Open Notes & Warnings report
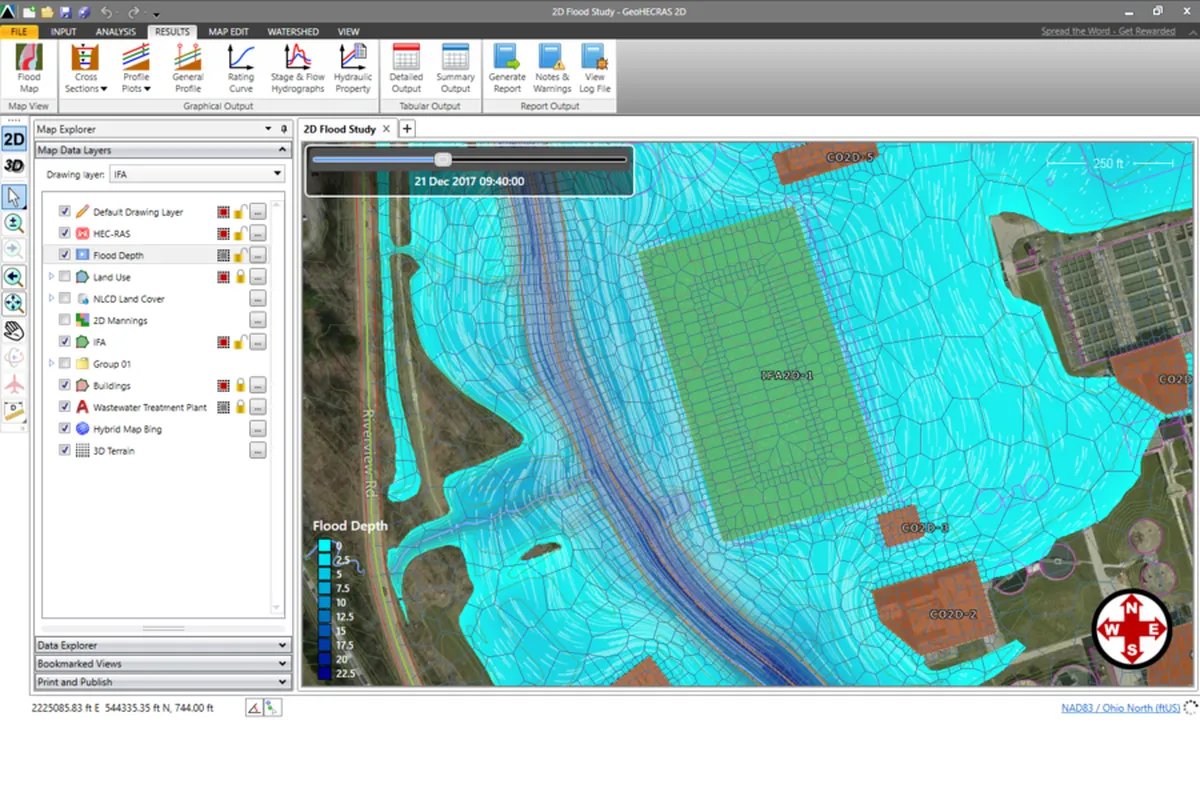The height and width of the screenshot is (800, 1200). (x=552, y=68)
